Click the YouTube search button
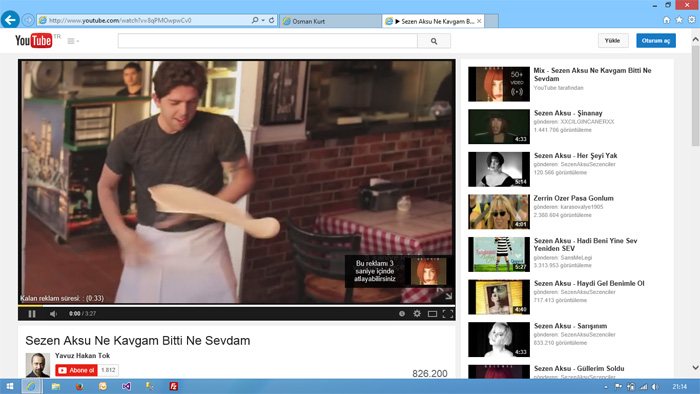Image resolution: width=700 pixels, height=394 pixels. point(434,41)
